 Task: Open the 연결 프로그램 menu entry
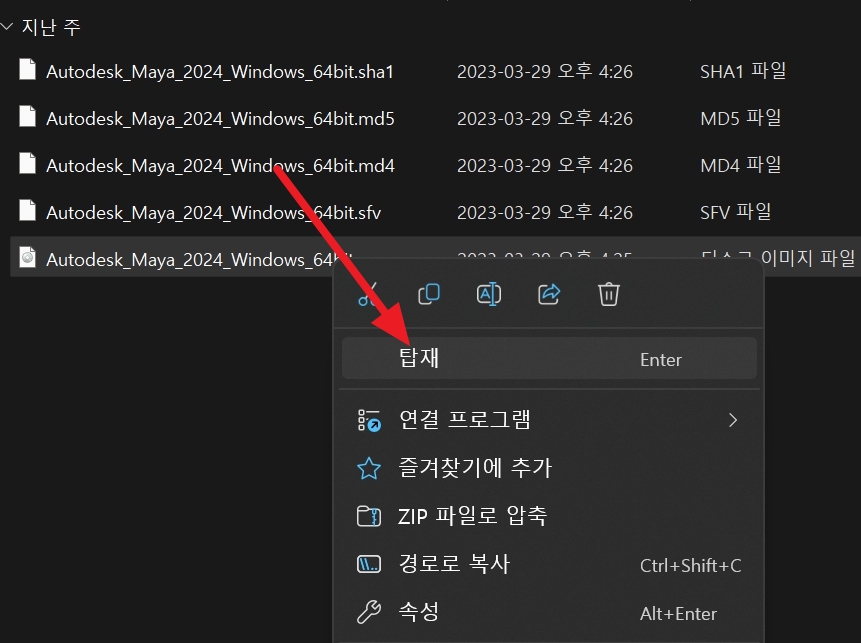549,420
